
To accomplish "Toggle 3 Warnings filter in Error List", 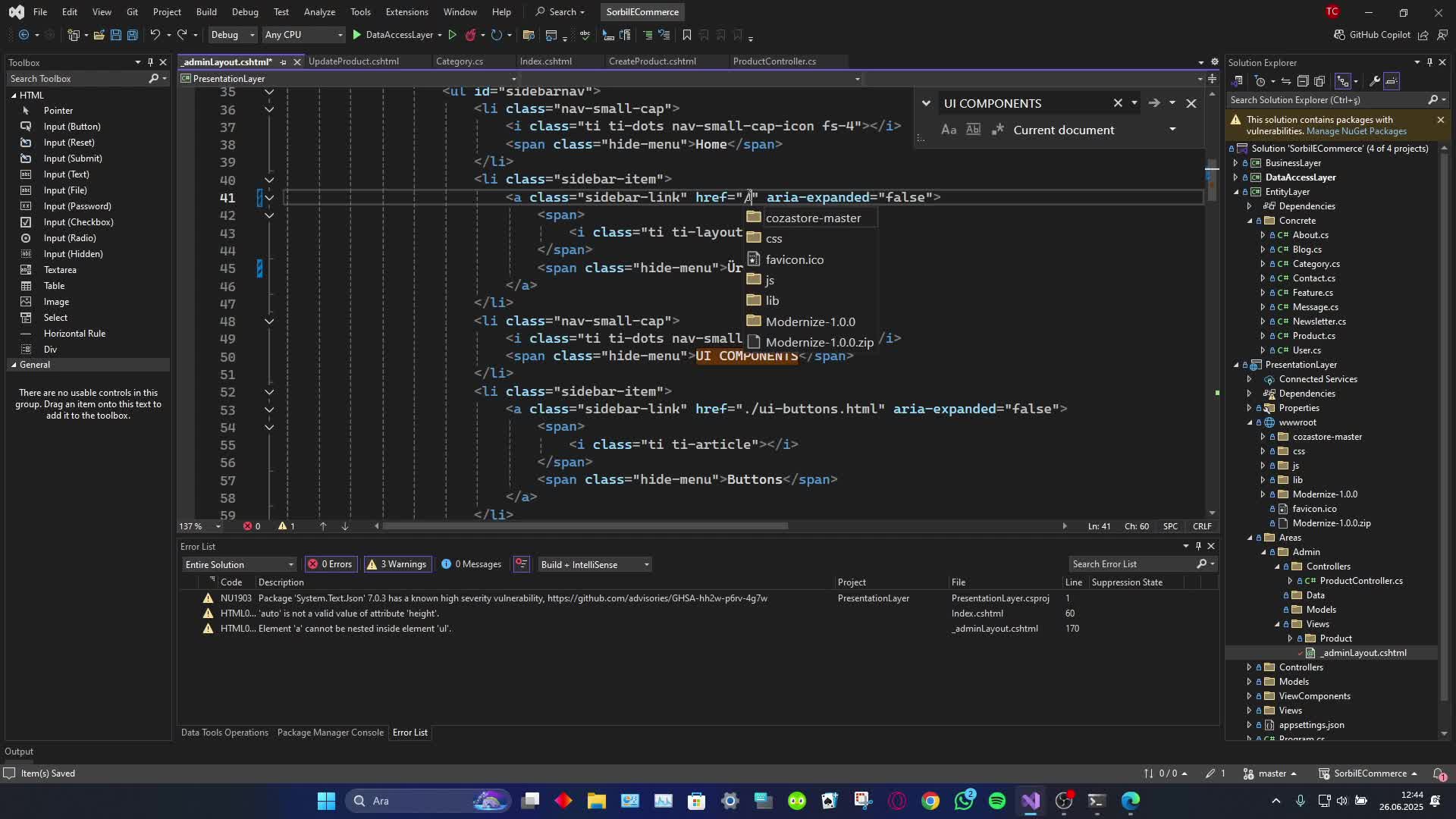I will point(396,564).
